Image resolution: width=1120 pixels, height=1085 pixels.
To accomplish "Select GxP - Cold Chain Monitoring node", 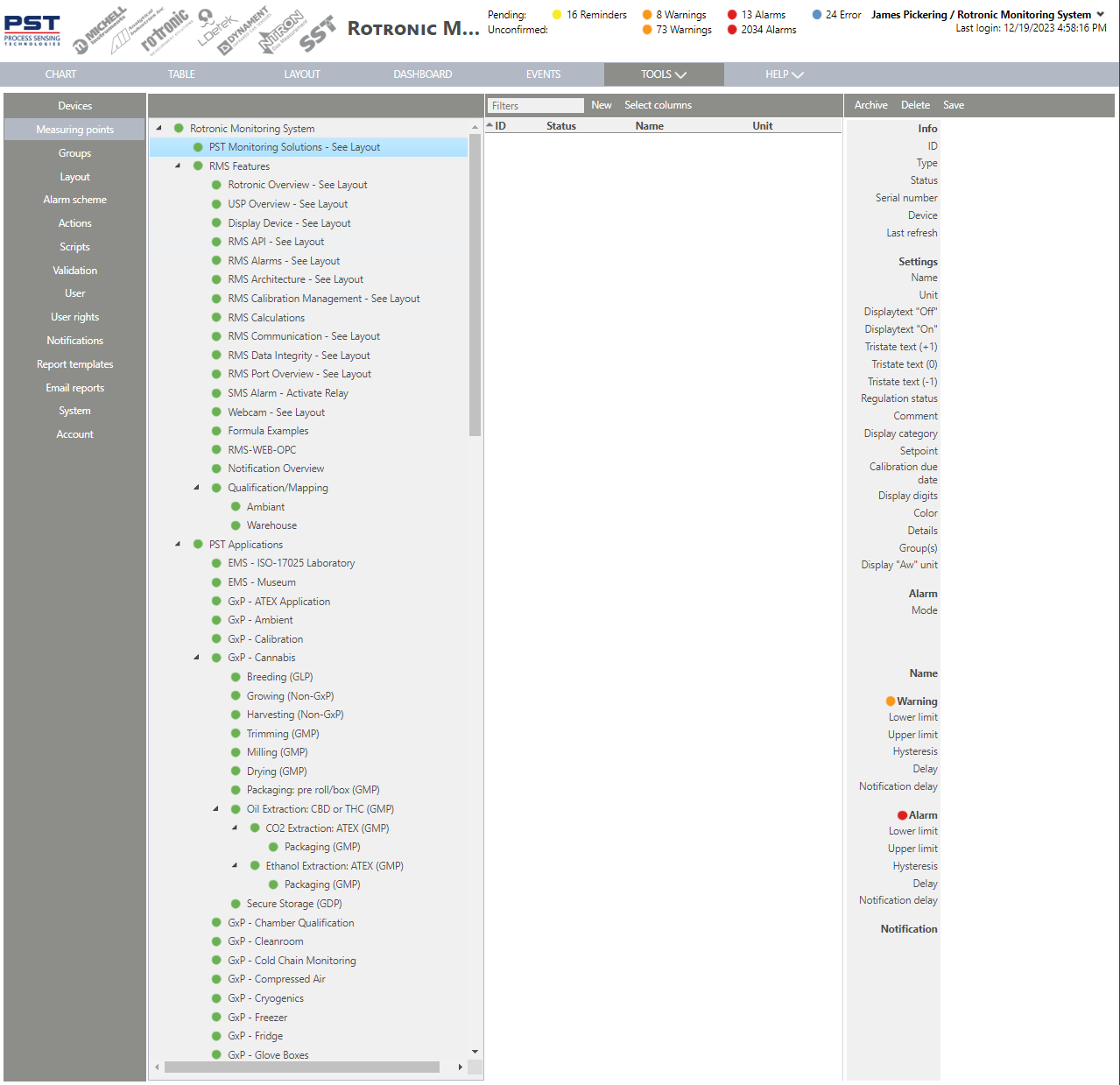I will pyautogui.click(x=292, y=961).
